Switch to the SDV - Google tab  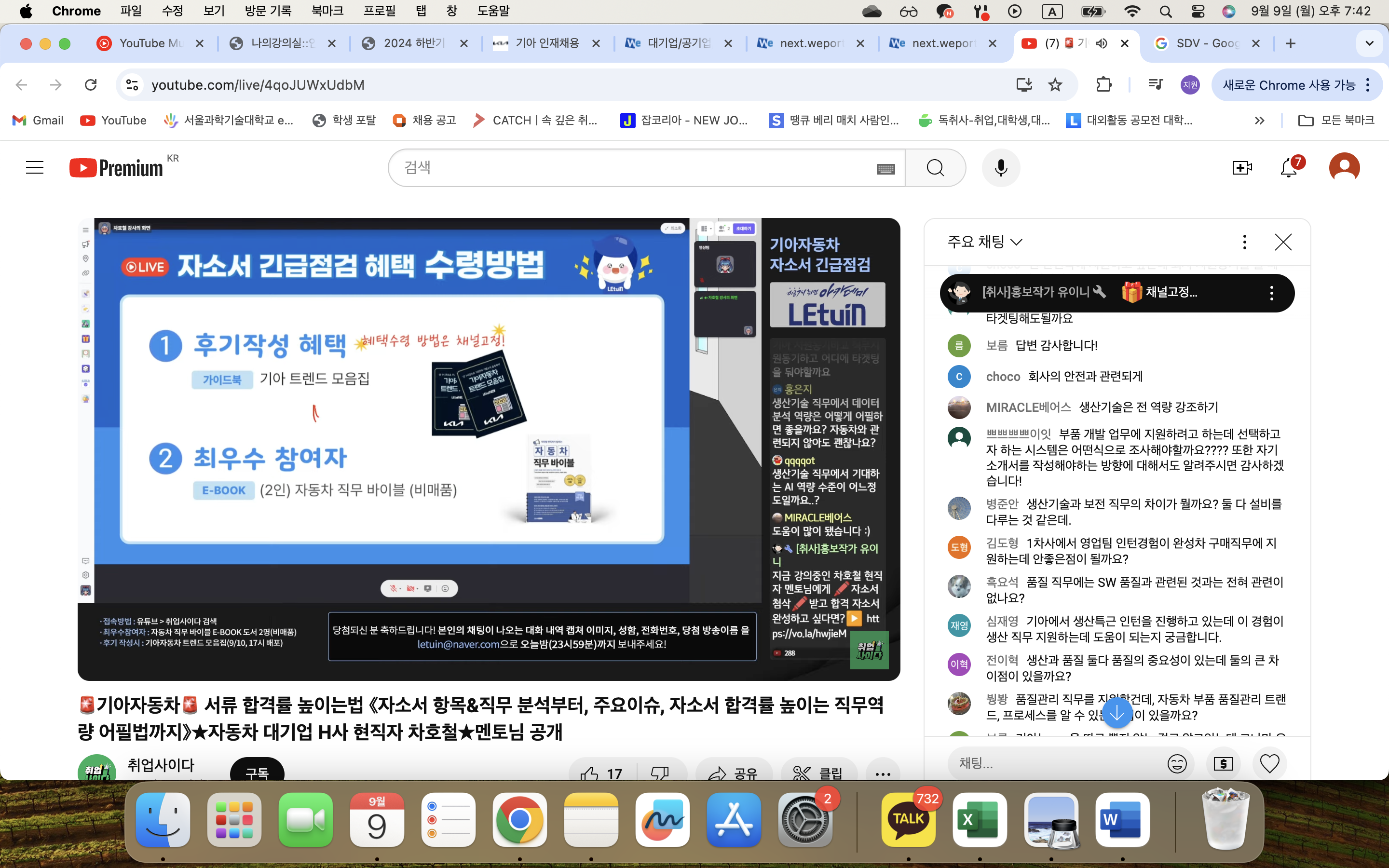tap(1207, 43)
